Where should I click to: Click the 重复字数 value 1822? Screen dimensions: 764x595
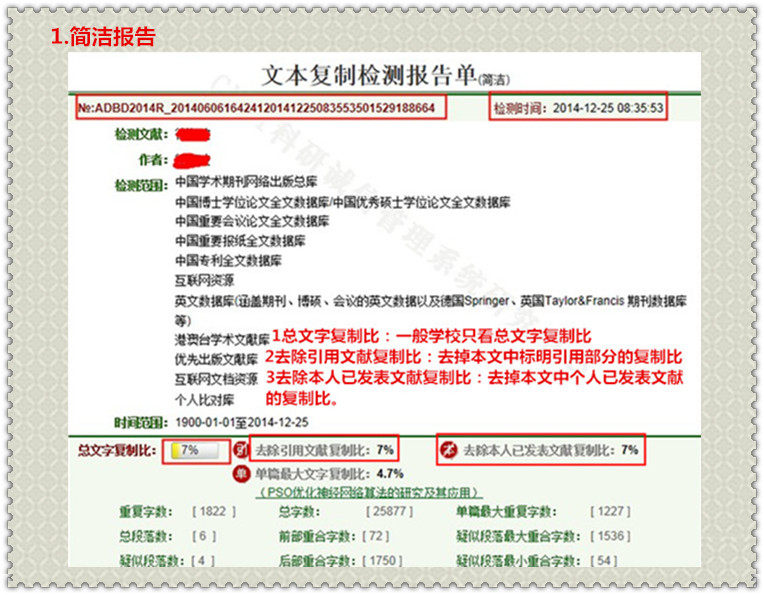click(214, 511)
